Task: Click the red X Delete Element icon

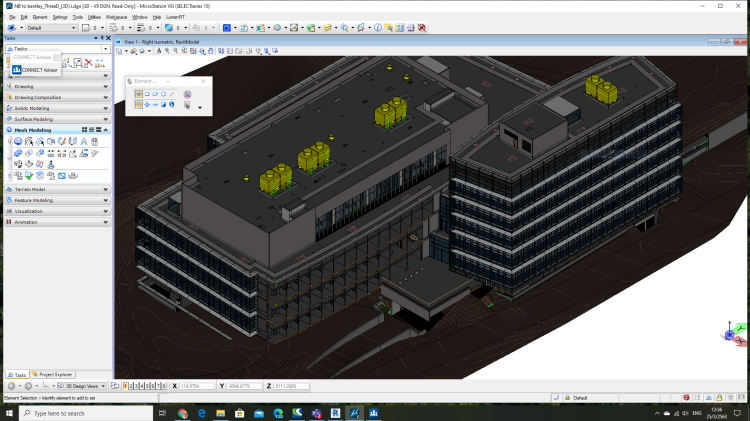Action: click(89, 63)
